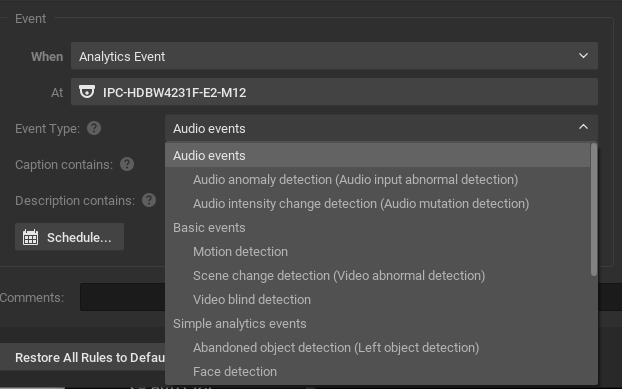622x389 pixels.
Task: Click the dome camera icon for IPC-HDBW4231F-E2-M12
Action: (x=87, y=92)
